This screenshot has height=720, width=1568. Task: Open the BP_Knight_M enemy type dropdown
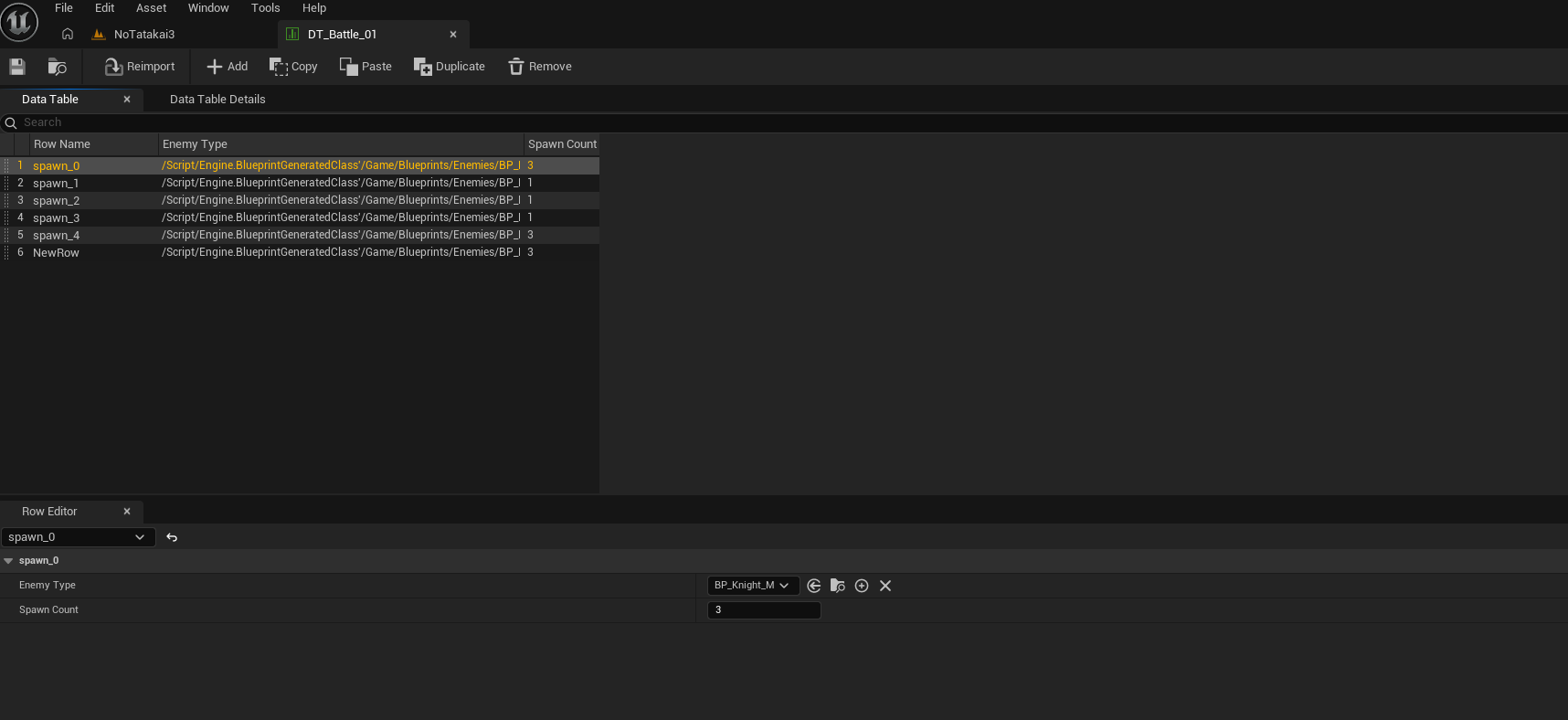coord(753,586)
